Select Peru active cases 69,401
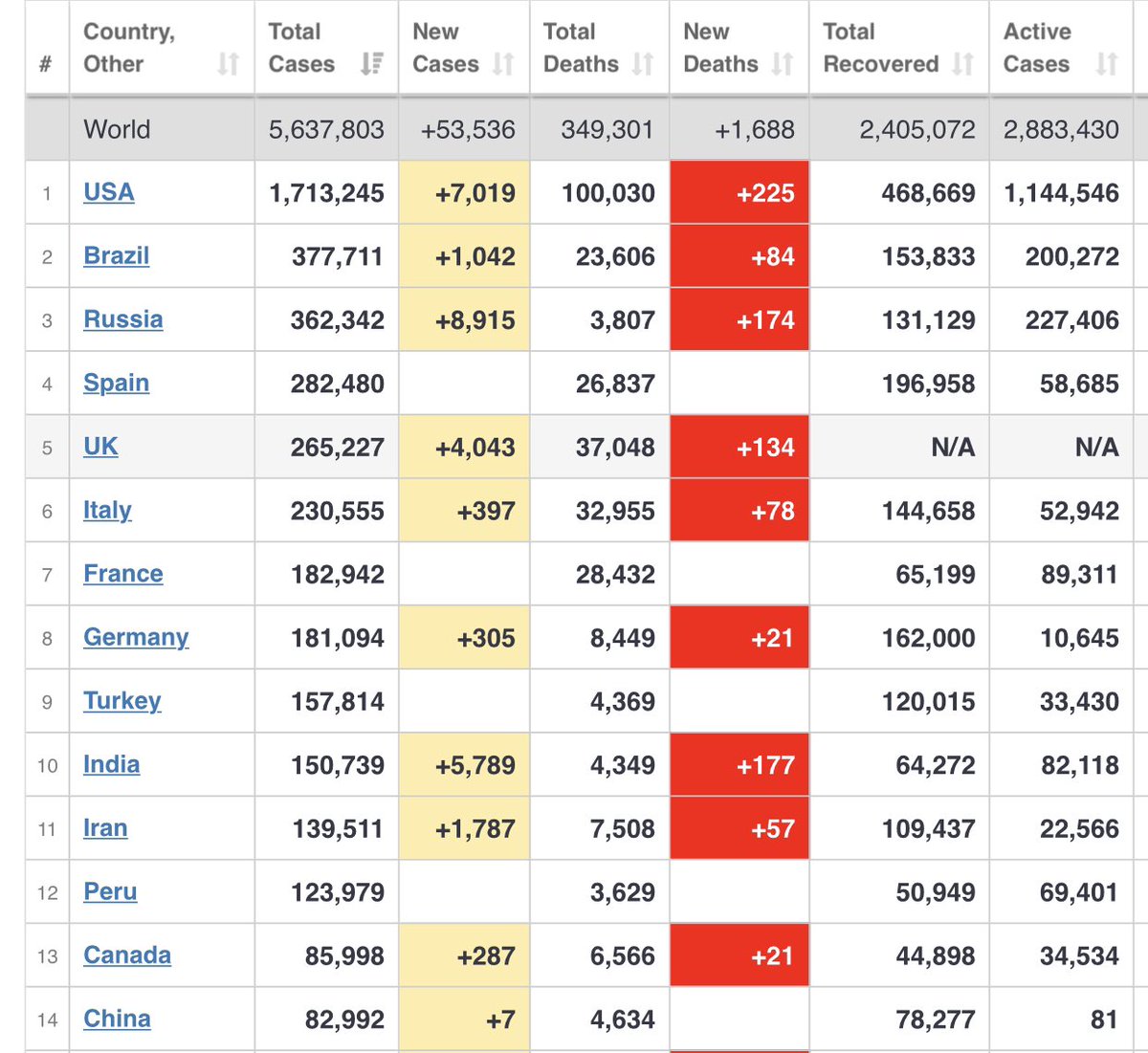The image size is (1148, 1053). pyautogui.click(x=1079, y=892)
